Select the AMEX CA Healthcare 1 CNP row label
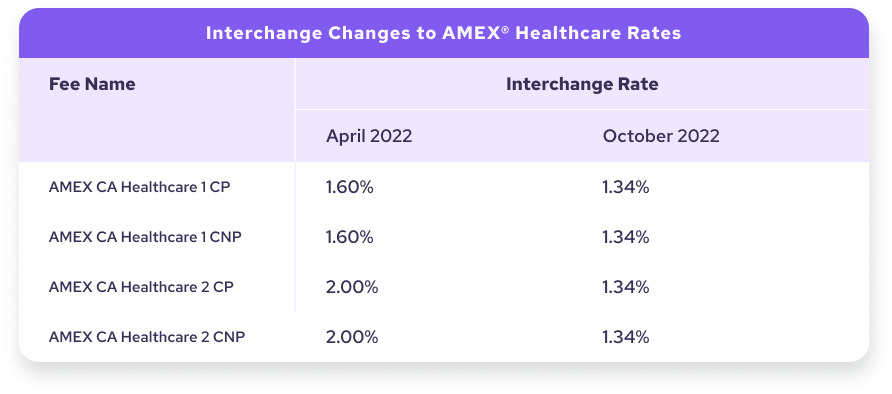Screen dimensions: 892x394 (x=145, y=237)
